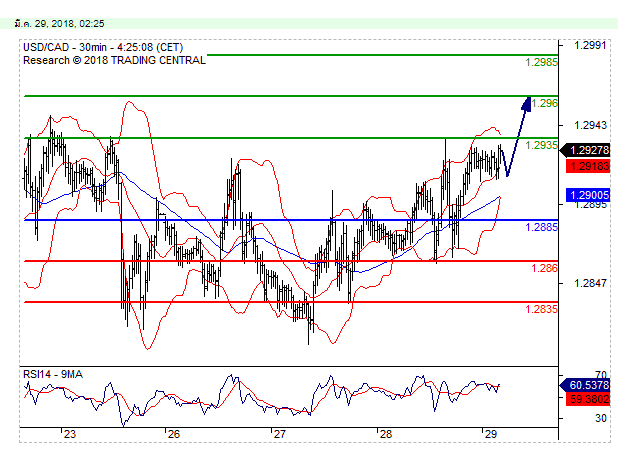618x452 pixels.
Task: Click the date axis label 28
Action: tap(386, 434)
